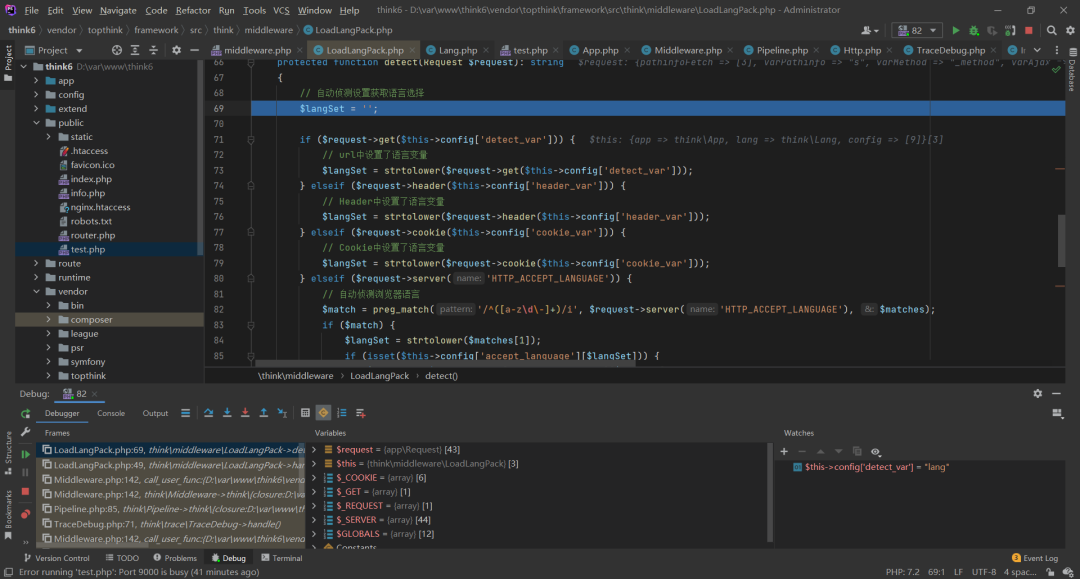The height and width of the screenshot is (579, 1080).
Task: Expand the app folder in project tree
Action: [37, 81]
